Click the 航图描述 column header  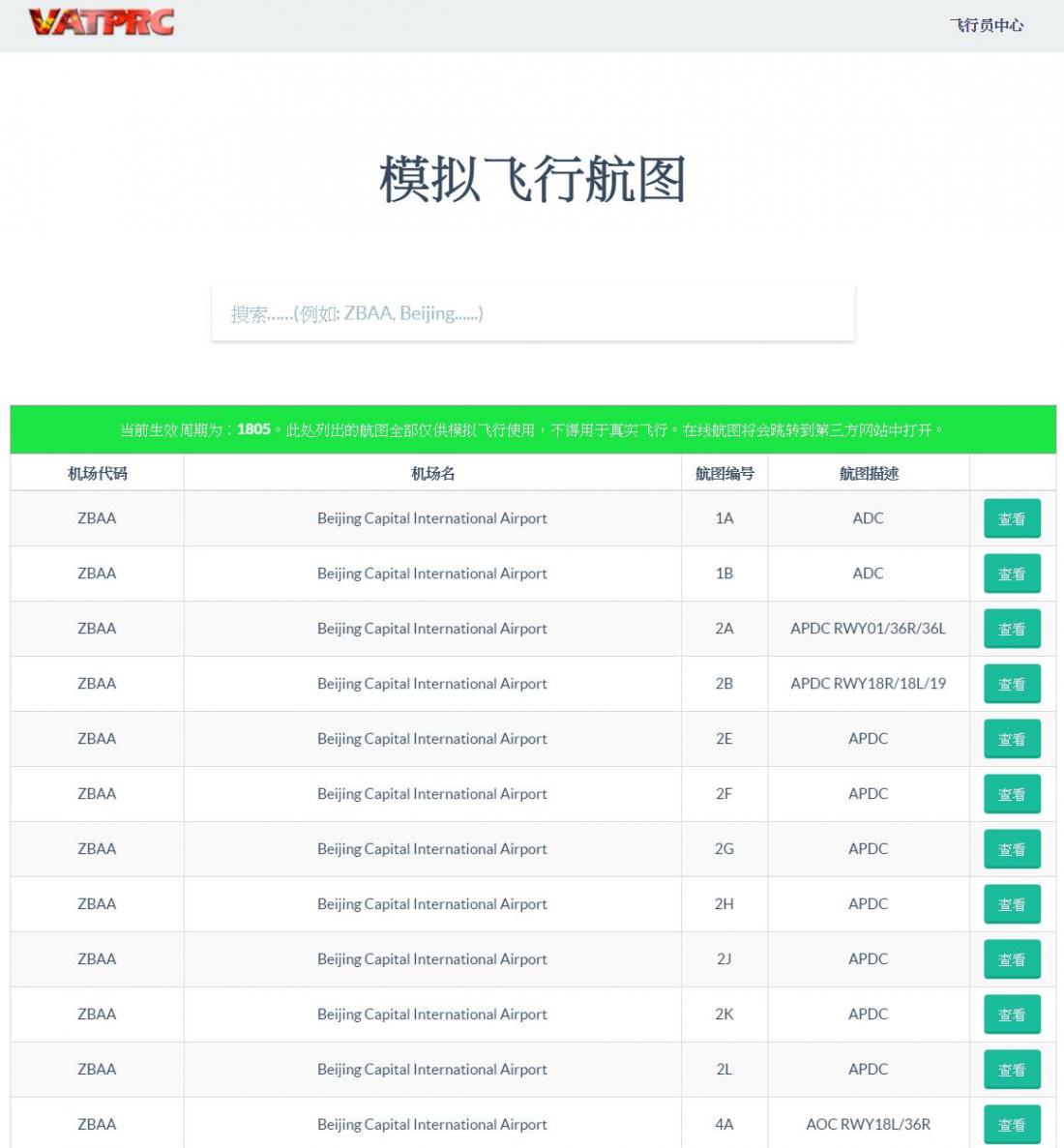click(869, 474)
